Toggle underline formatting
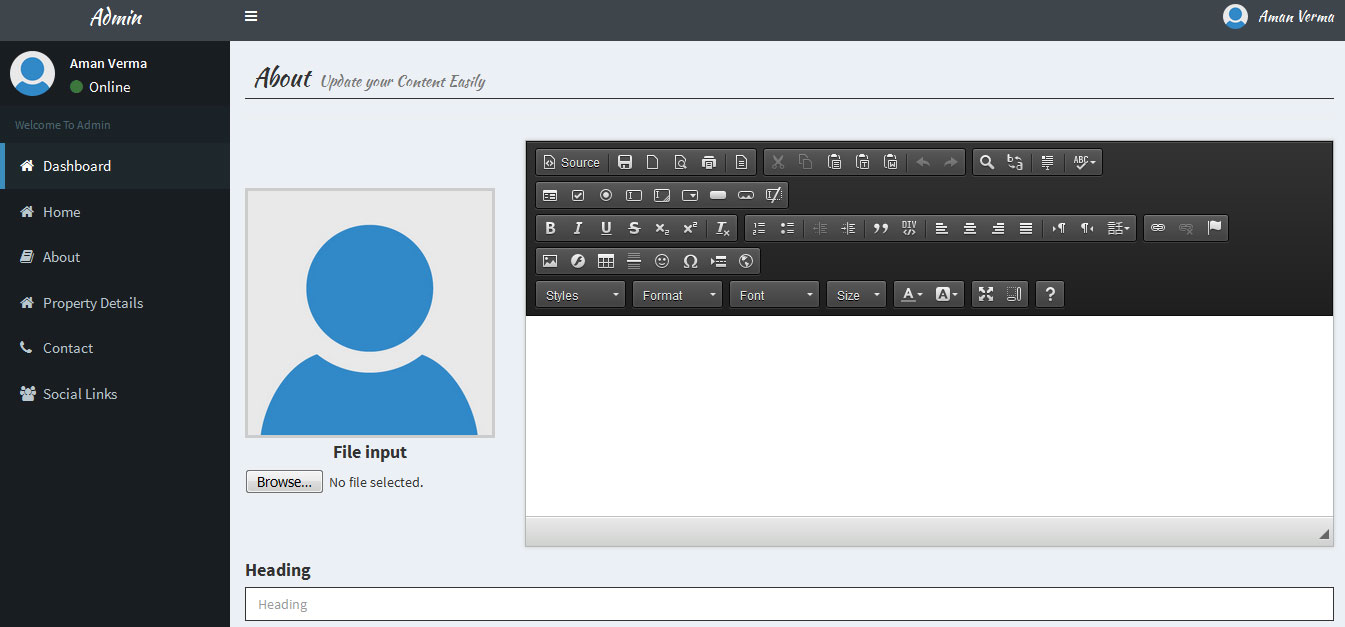The width and height of the screenshot is (1345, 627). click(x=606, y=228)
